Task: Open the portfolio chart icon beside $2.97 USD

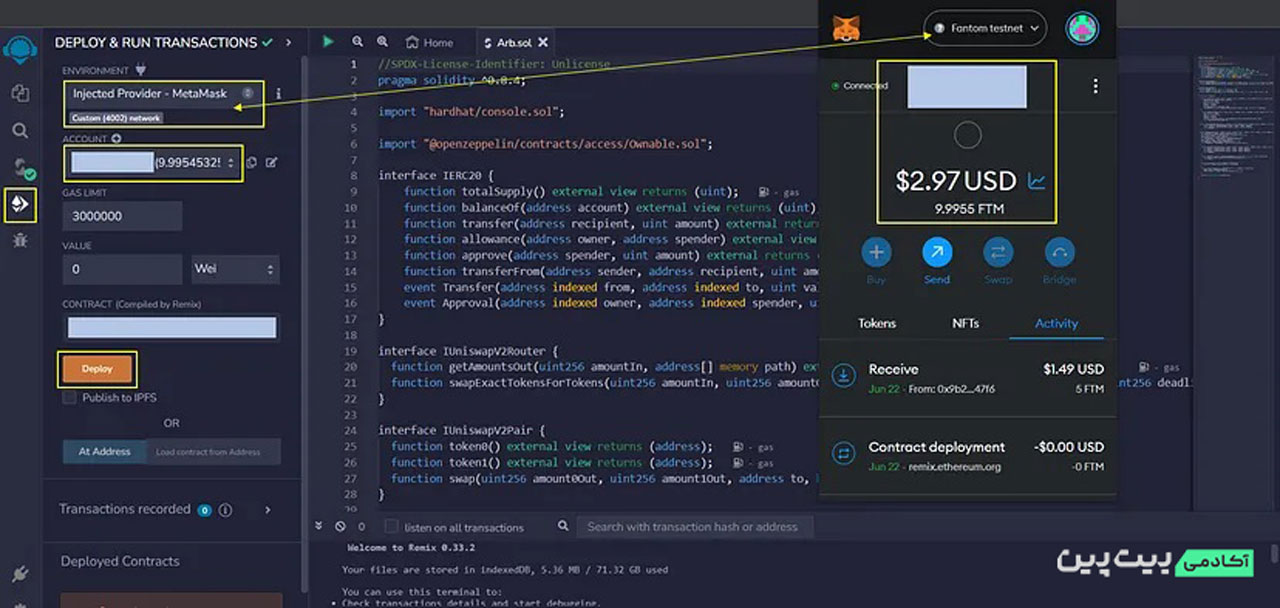Action: pos(1036,182)
